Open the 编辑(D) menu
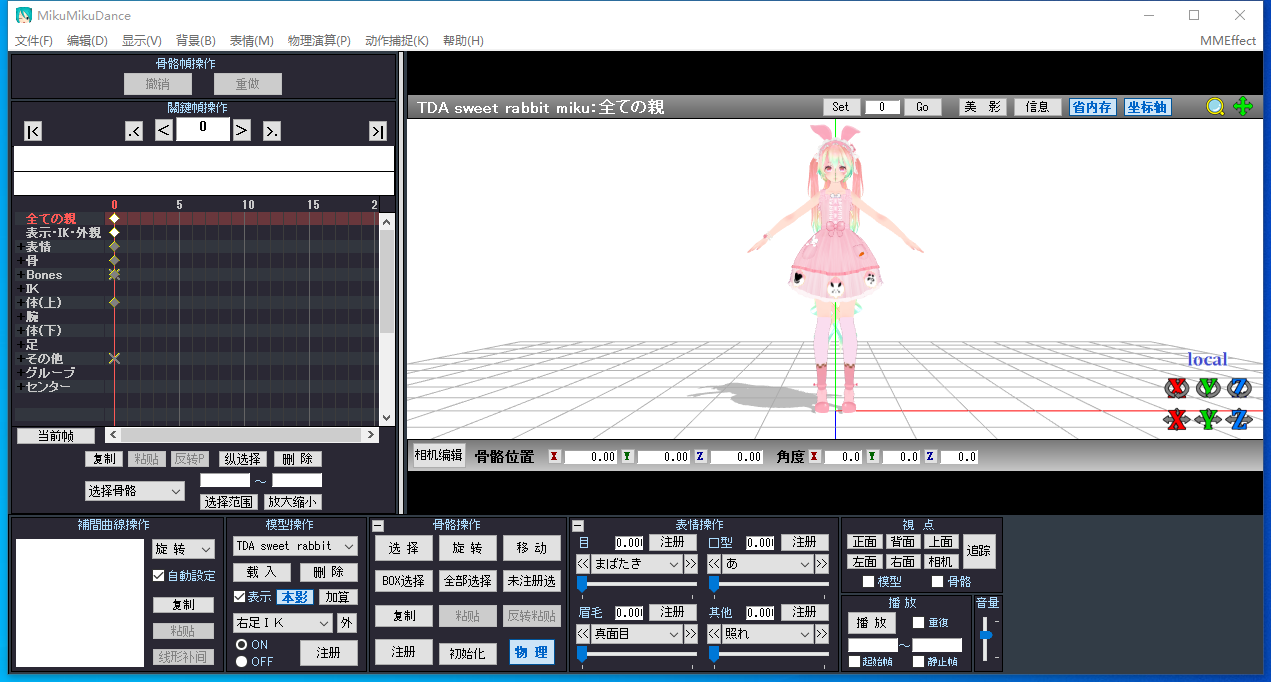The height and width of the screenshot is (682, 1271). click(x=87, y=41)
